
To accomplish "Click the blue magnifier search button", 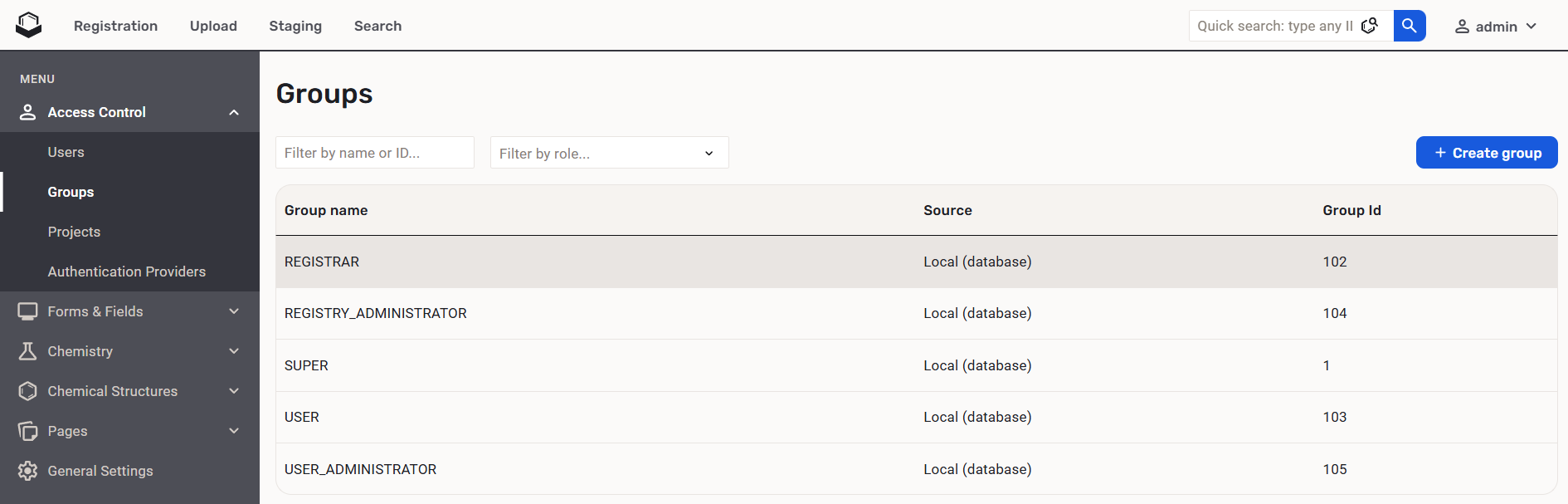I will pos(1409,26).
